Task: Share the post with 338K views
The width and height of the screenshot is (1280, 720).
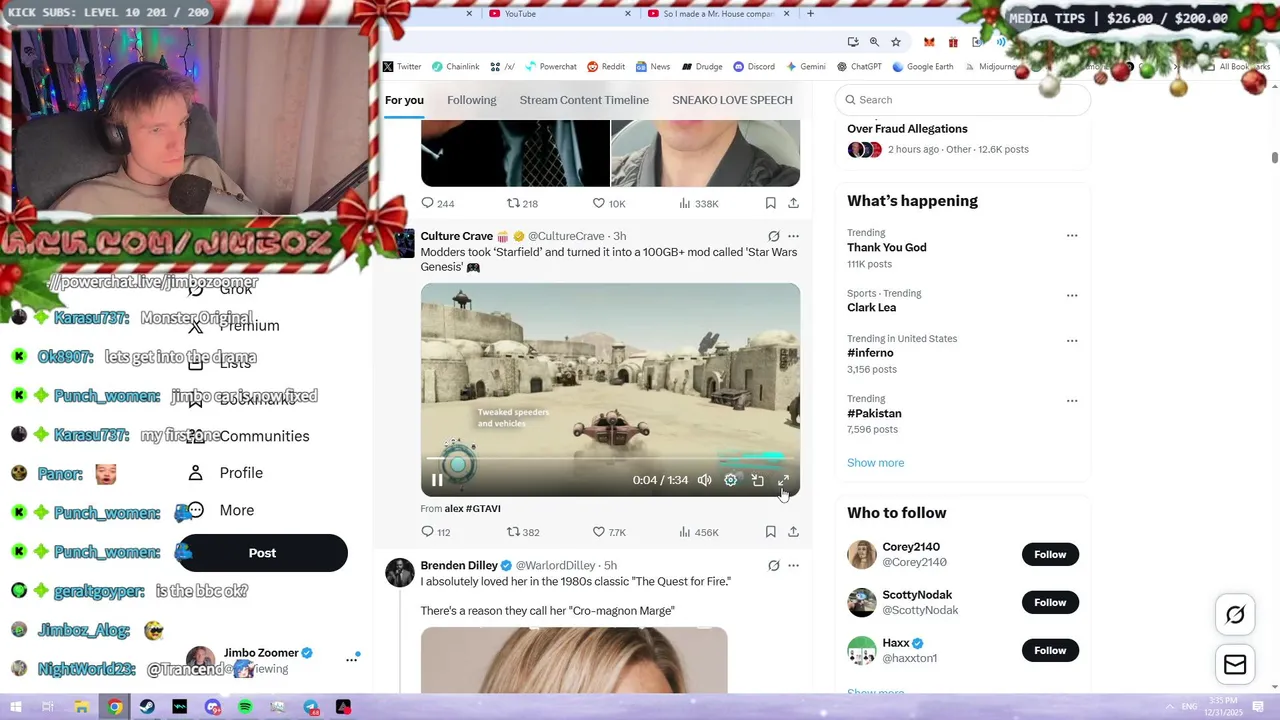Action: click(793, 203)
